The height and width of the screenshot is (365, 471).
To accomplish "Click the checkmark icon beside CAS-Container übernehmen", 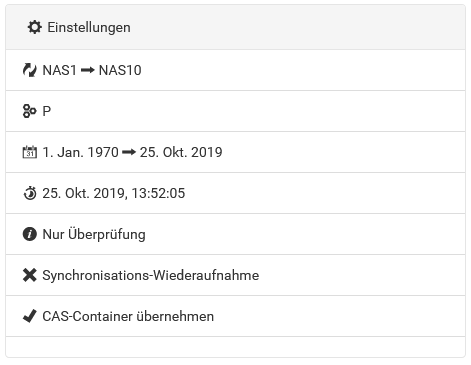I will click(x=30, y=316).
